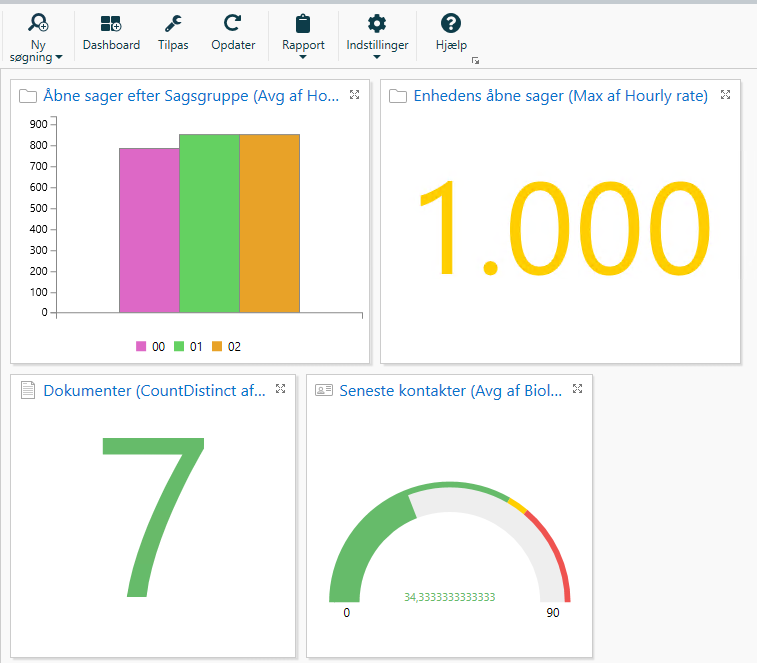Viewport: 757px width, 663px height.
Task: Open Dokumenter (CountDistinct af...) title link
Action: pos(154,390)
